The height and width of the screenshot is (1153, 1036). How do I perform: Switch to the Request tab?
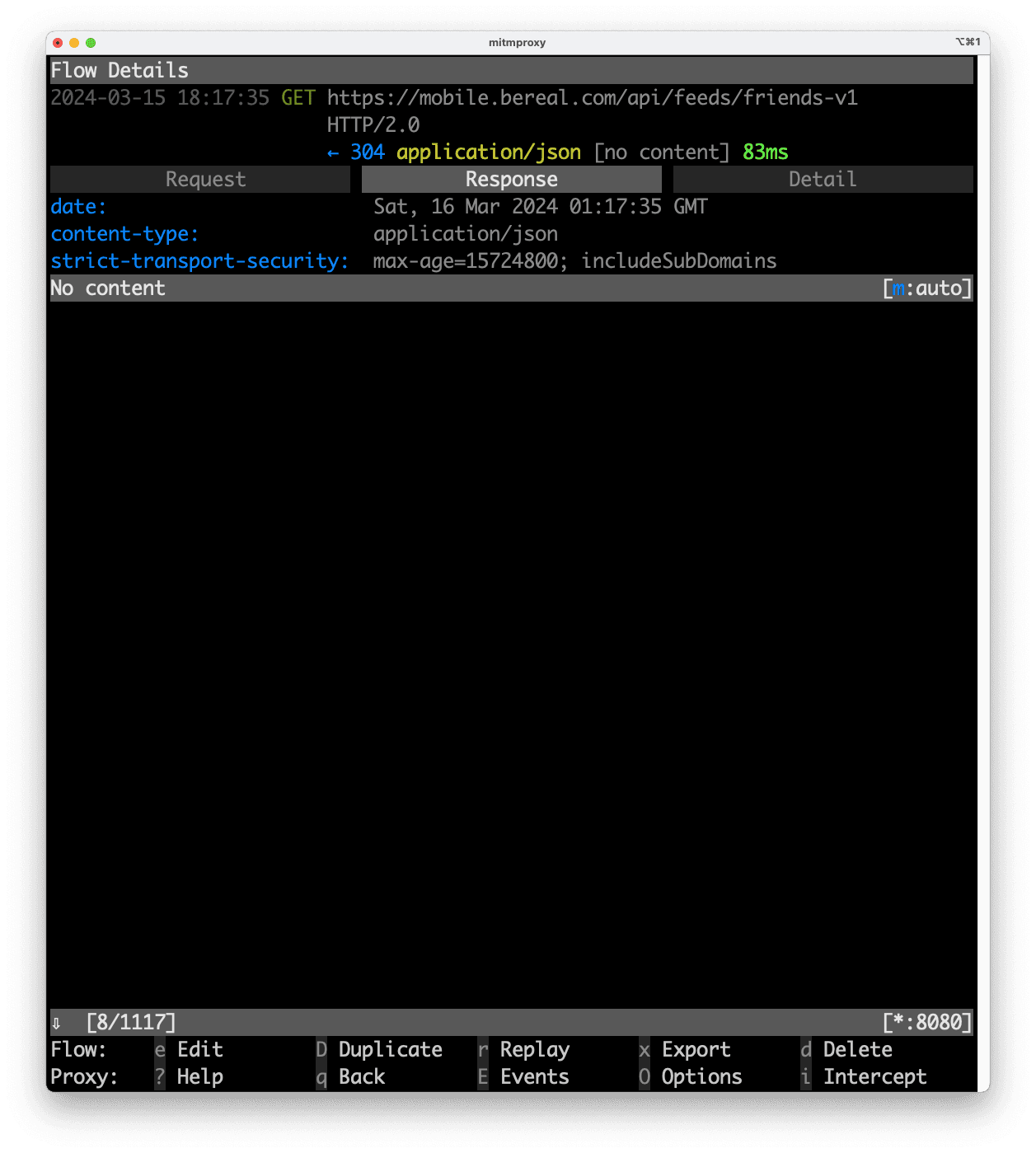point(200,179)
